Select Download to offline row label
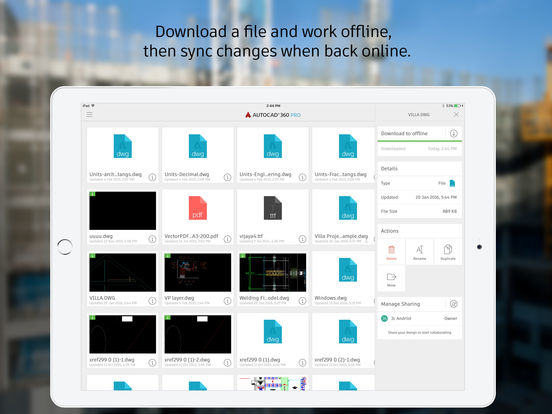 (404, 133)
